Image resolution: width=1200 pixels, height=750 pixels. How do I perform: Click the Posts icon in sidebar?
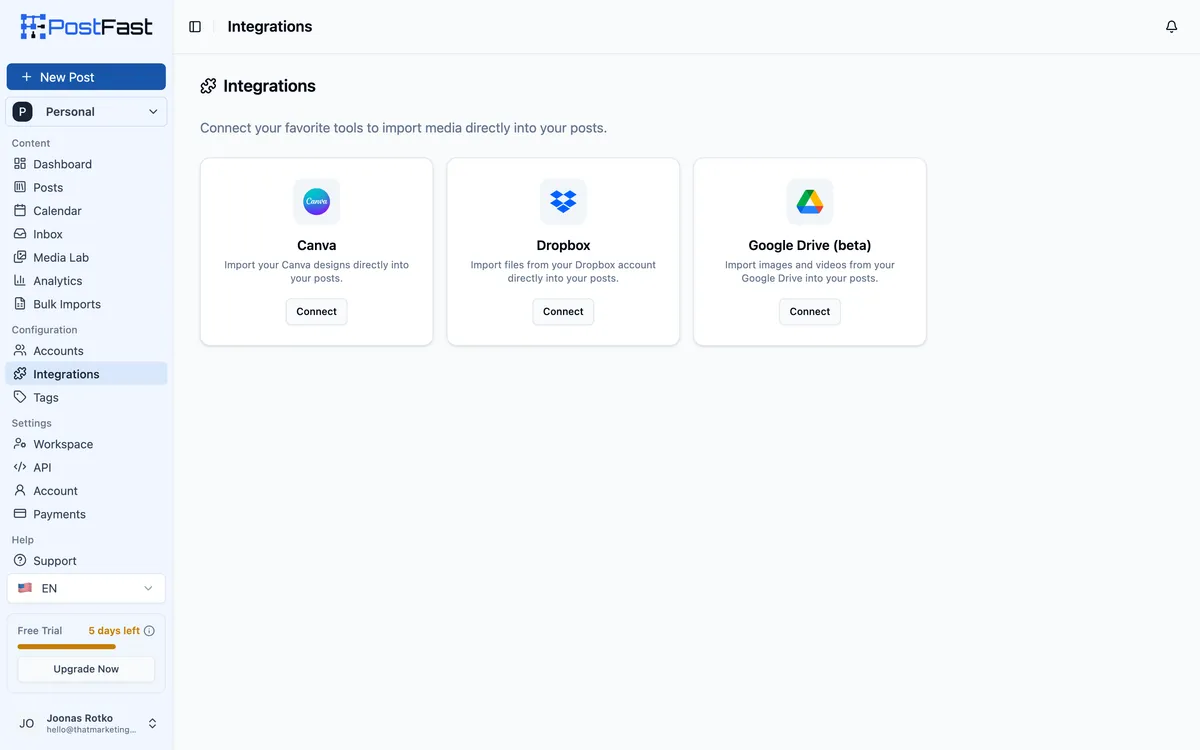(20, 187)
